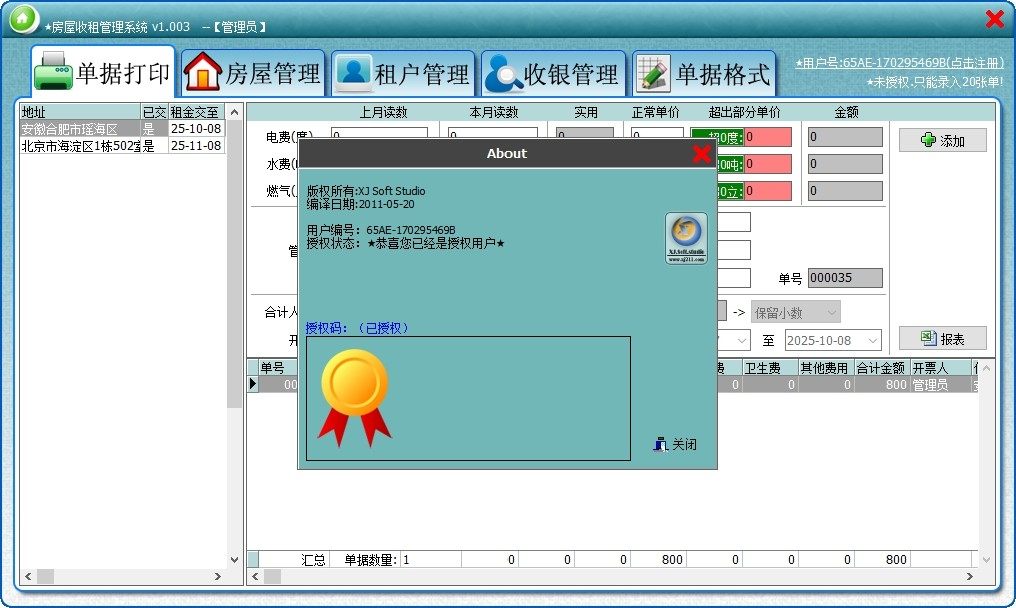The width and height of the screenshot is (1016, 608).
Task: Click the 地址 column header
Action: point(80,112)
